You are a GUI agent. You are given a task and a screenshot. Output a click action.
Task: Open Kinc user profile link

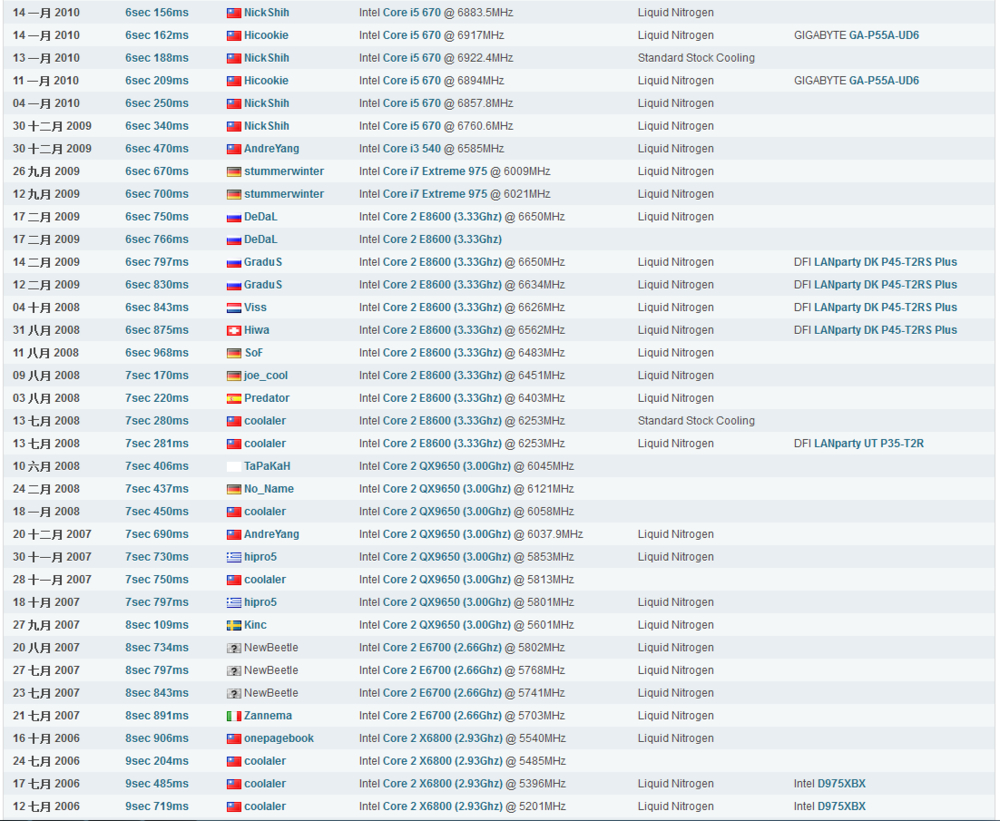click(255, 625)
